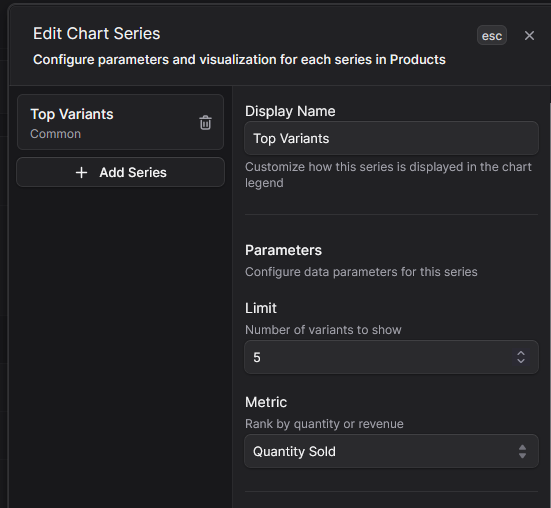Viewport: 551px width, 508px height.
Task: Add a new series
Action: click(x=121, y=172)
